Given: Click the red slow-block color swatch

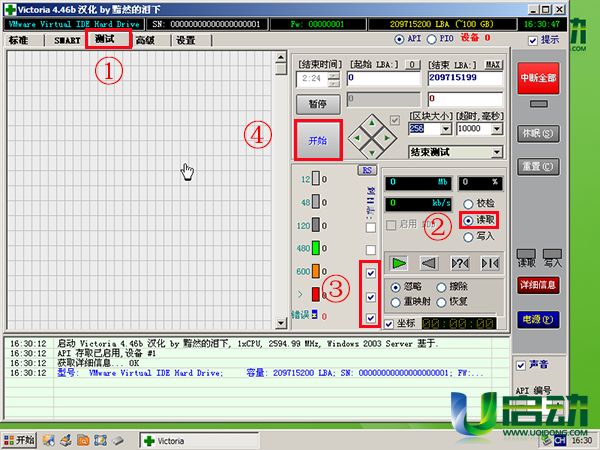Looking at the screenshot, I should [x=316, y=294].
